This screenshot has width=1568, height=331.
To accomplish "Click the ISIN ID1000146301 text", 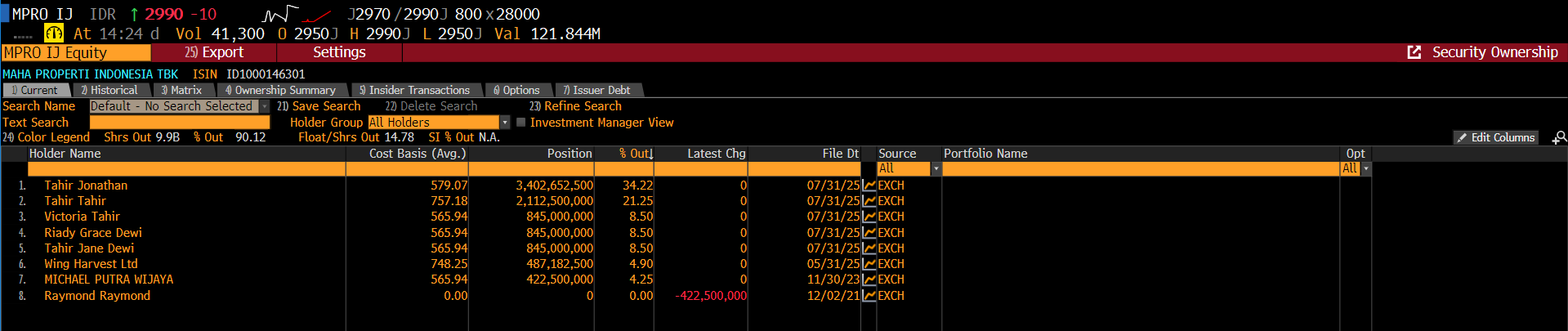I will coord(248,74).
